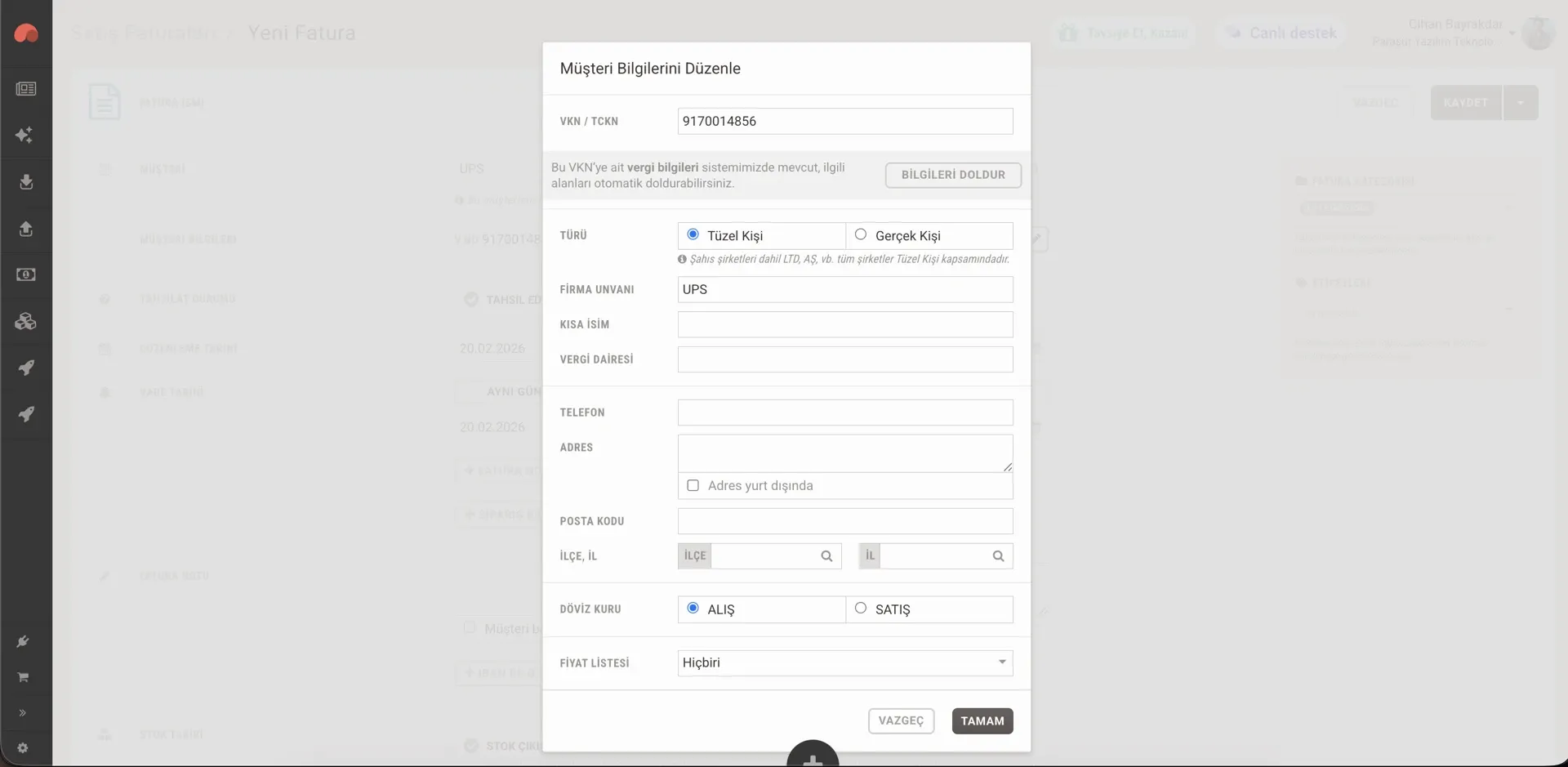Click the plug integrations sidebar icon

coord(23,641)
